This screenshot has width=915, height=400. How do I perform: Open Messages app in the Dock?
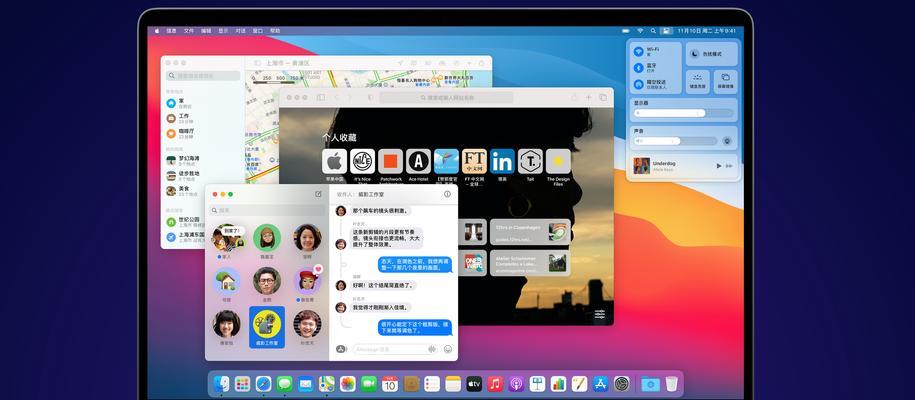pos(284,384)
